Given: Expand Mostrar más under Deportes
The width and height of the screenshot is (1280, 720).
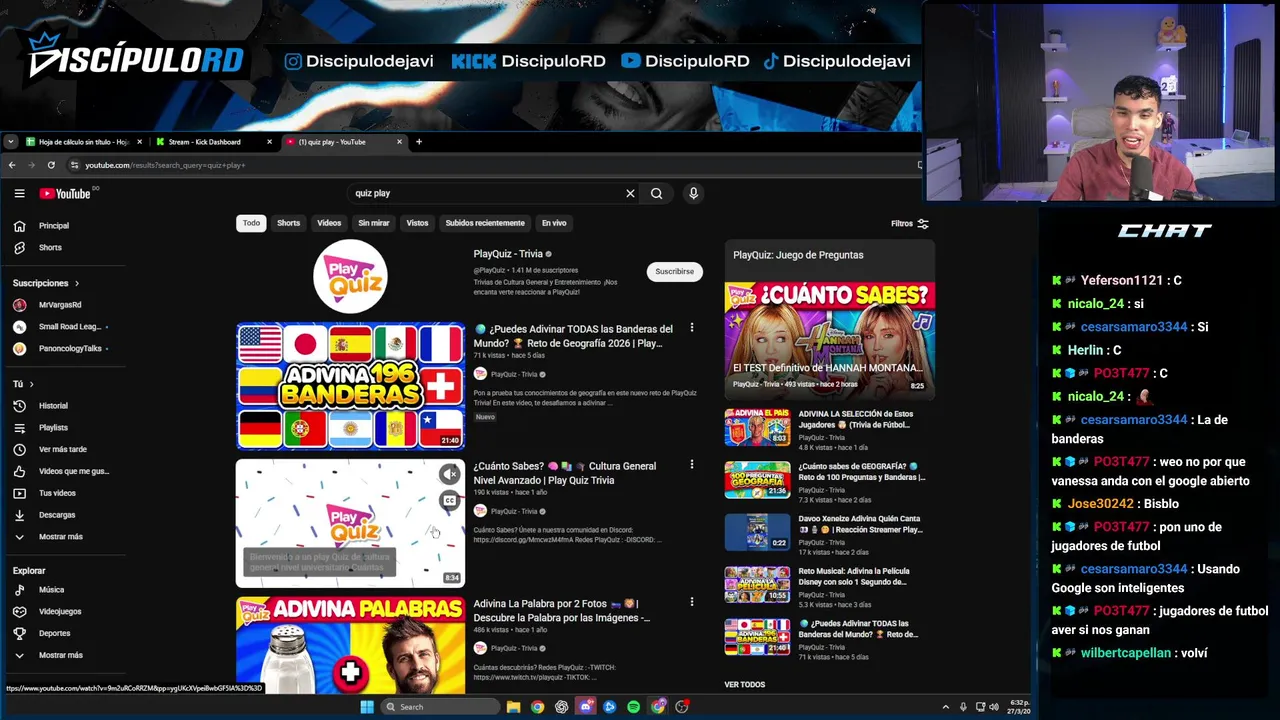Looking at the screenshot, I should [60, 655].
